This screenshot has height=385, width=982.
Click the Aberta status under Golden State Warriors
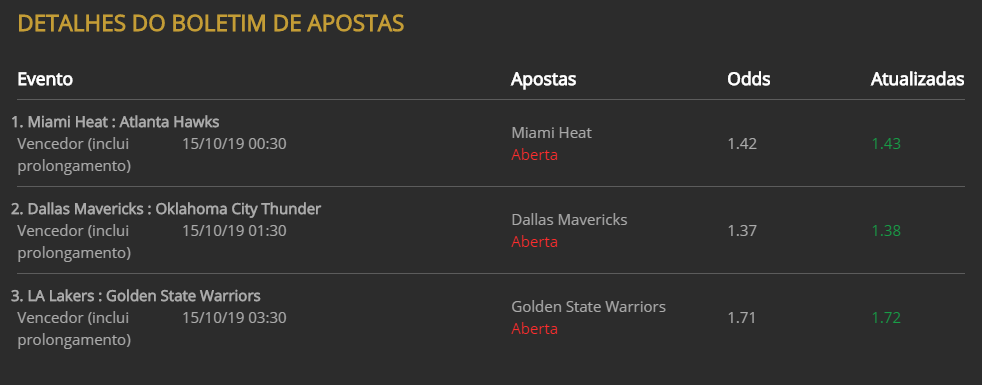[534, 329]
